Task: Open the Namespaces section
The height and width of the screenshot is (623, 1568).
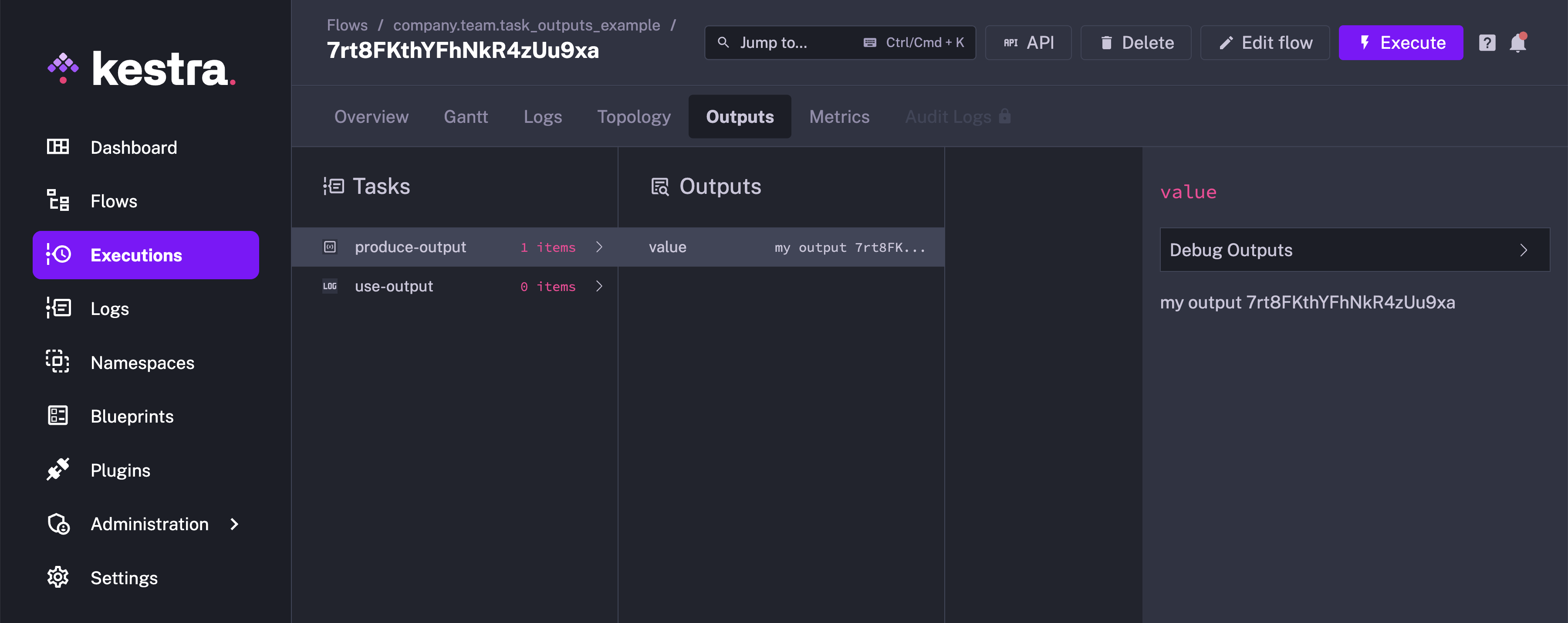Action: (142, 362)
